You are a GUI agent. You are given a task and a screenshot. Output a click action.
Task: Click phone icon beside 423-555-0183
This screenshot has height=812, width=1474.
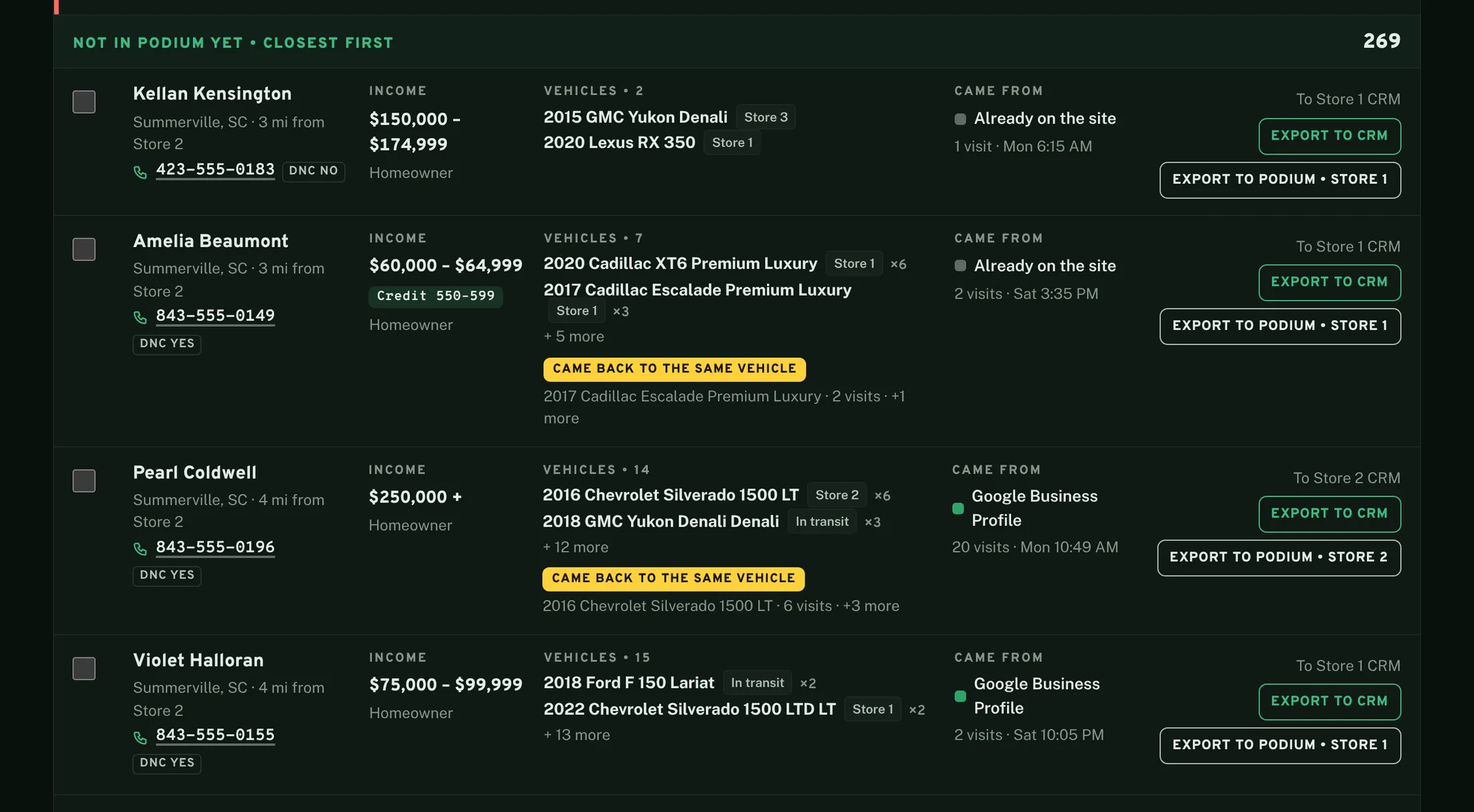point(140,172)
